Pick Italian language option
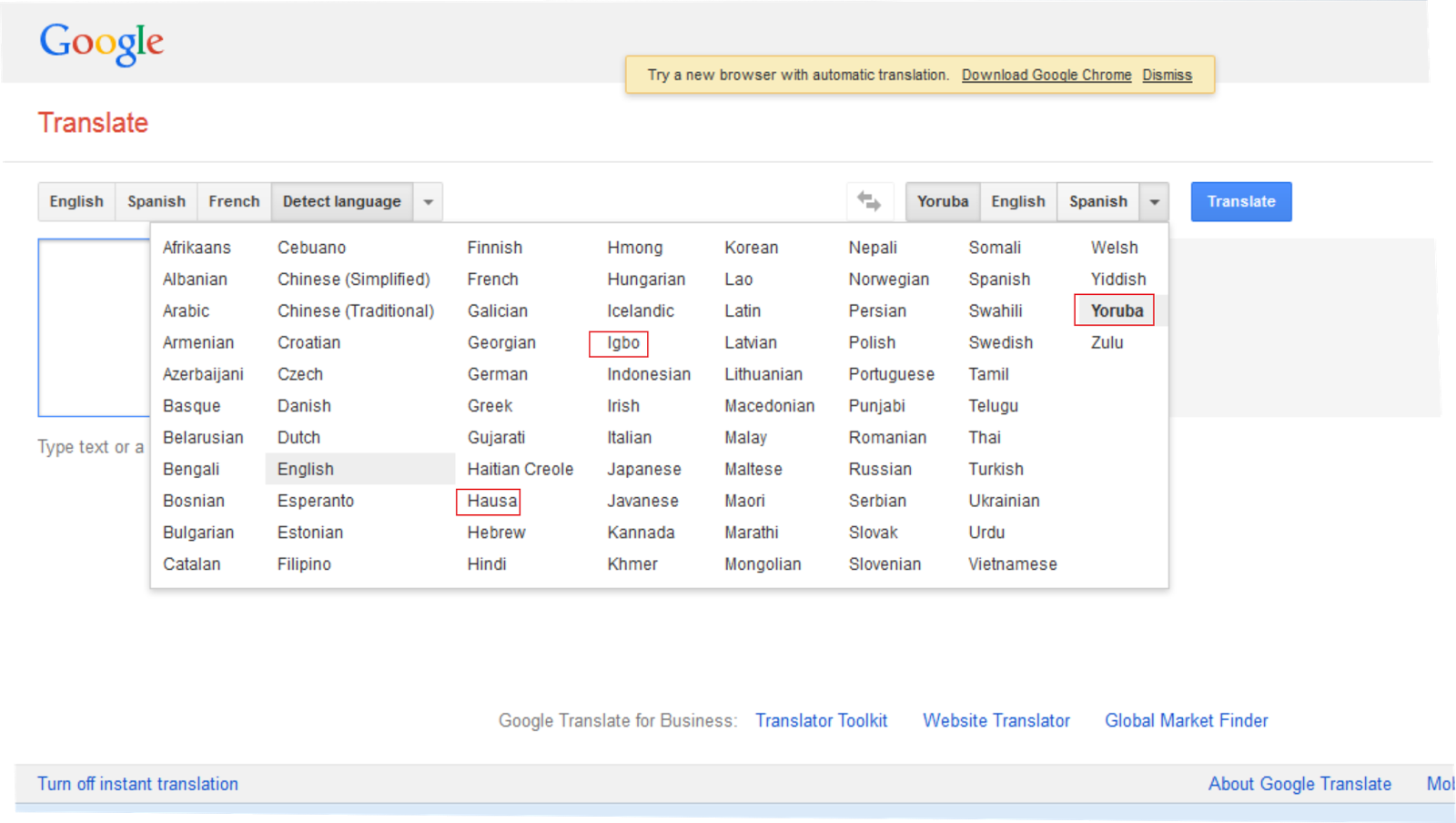Screen dimensions: 1456x823 point(630,438)
